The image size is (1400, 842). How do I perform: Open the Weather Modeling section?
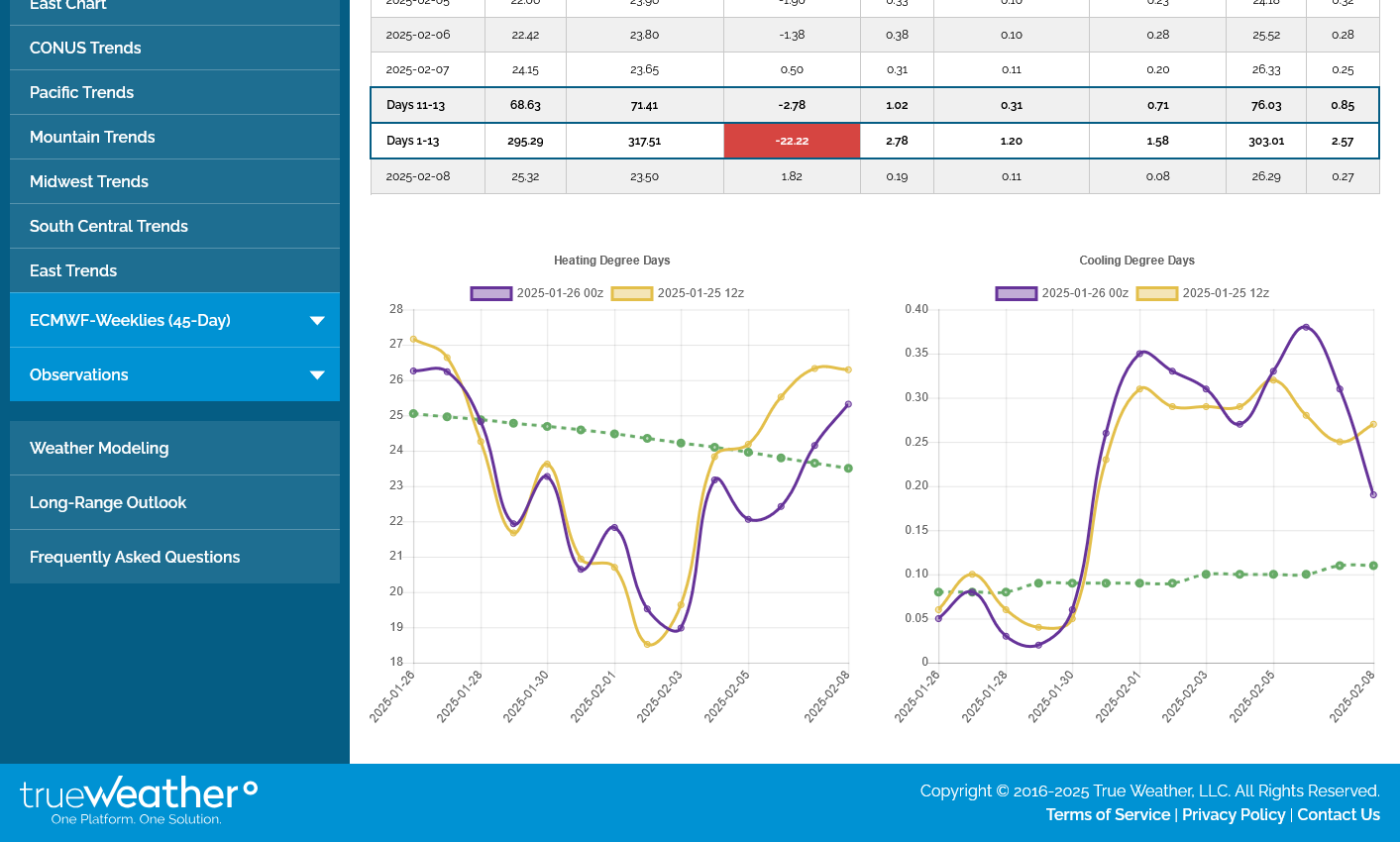tap(99, 448)
